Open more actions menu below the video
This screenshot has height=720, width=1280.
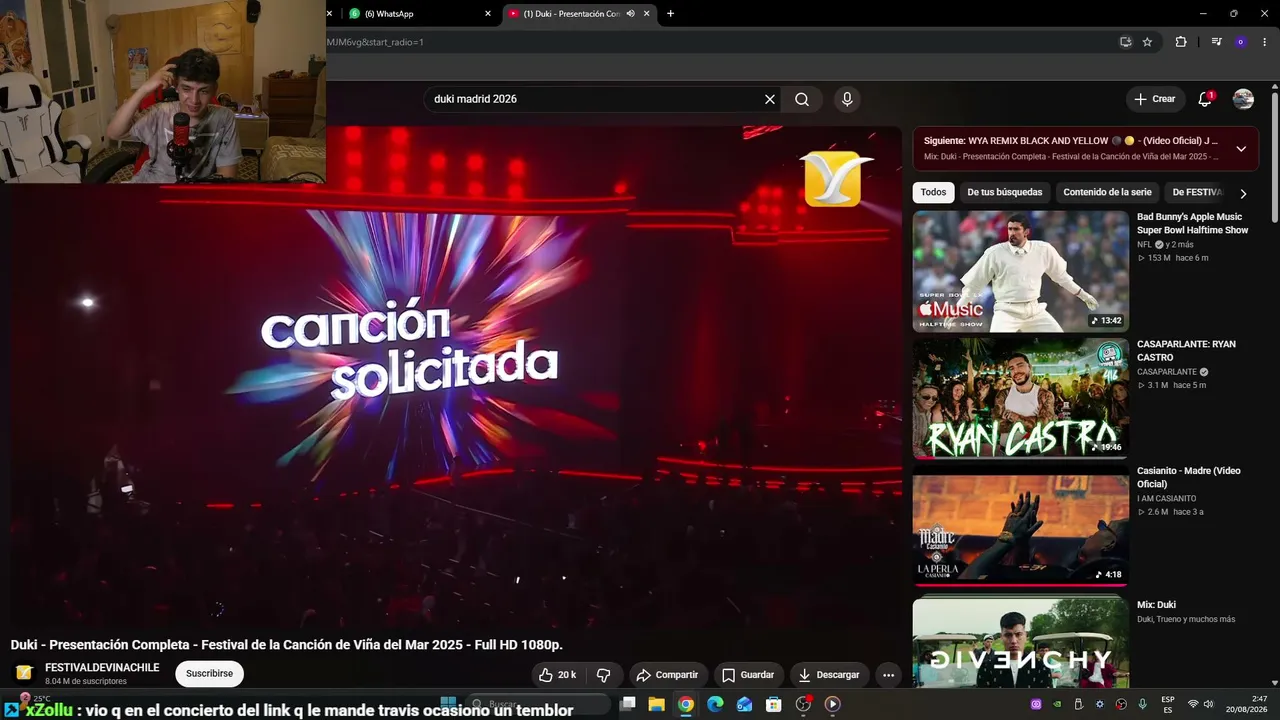[x=888, y=675]
